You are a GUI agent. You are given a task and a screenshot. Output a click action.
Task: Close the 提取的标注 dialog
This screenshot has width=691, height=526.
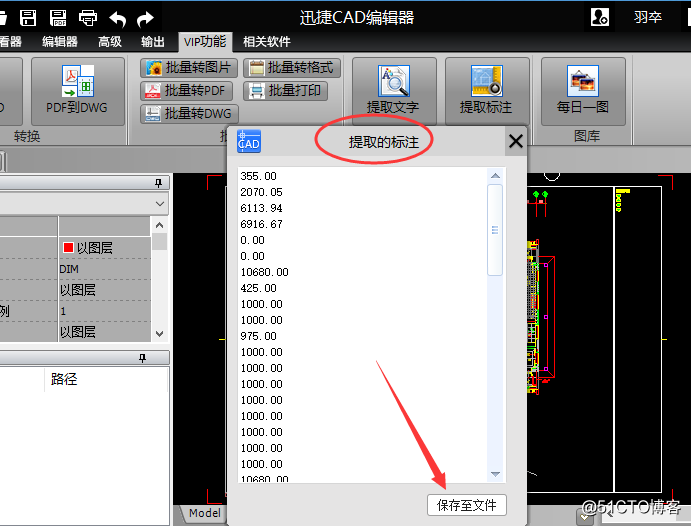516,141
